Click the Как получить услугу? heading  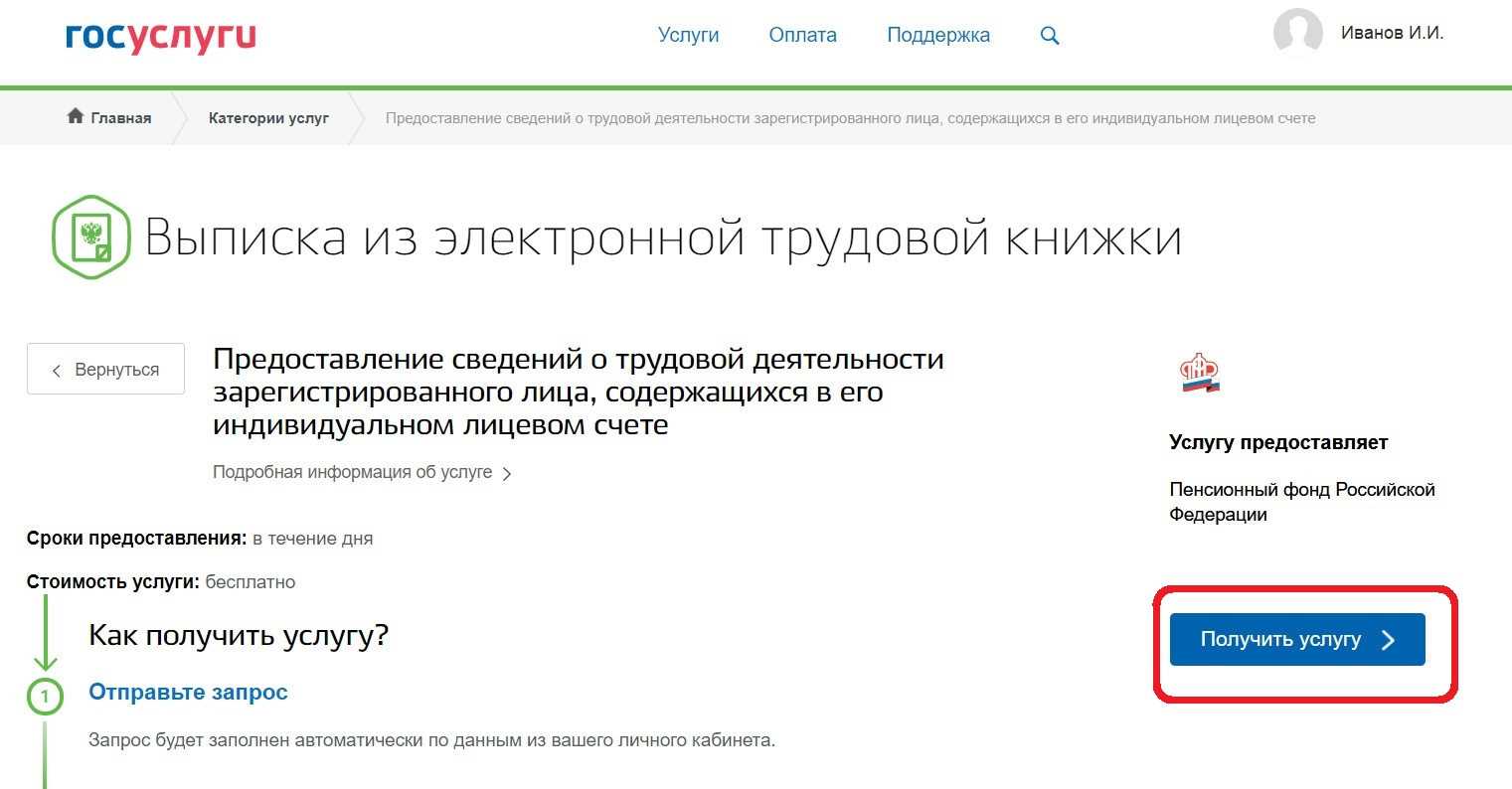239,635
